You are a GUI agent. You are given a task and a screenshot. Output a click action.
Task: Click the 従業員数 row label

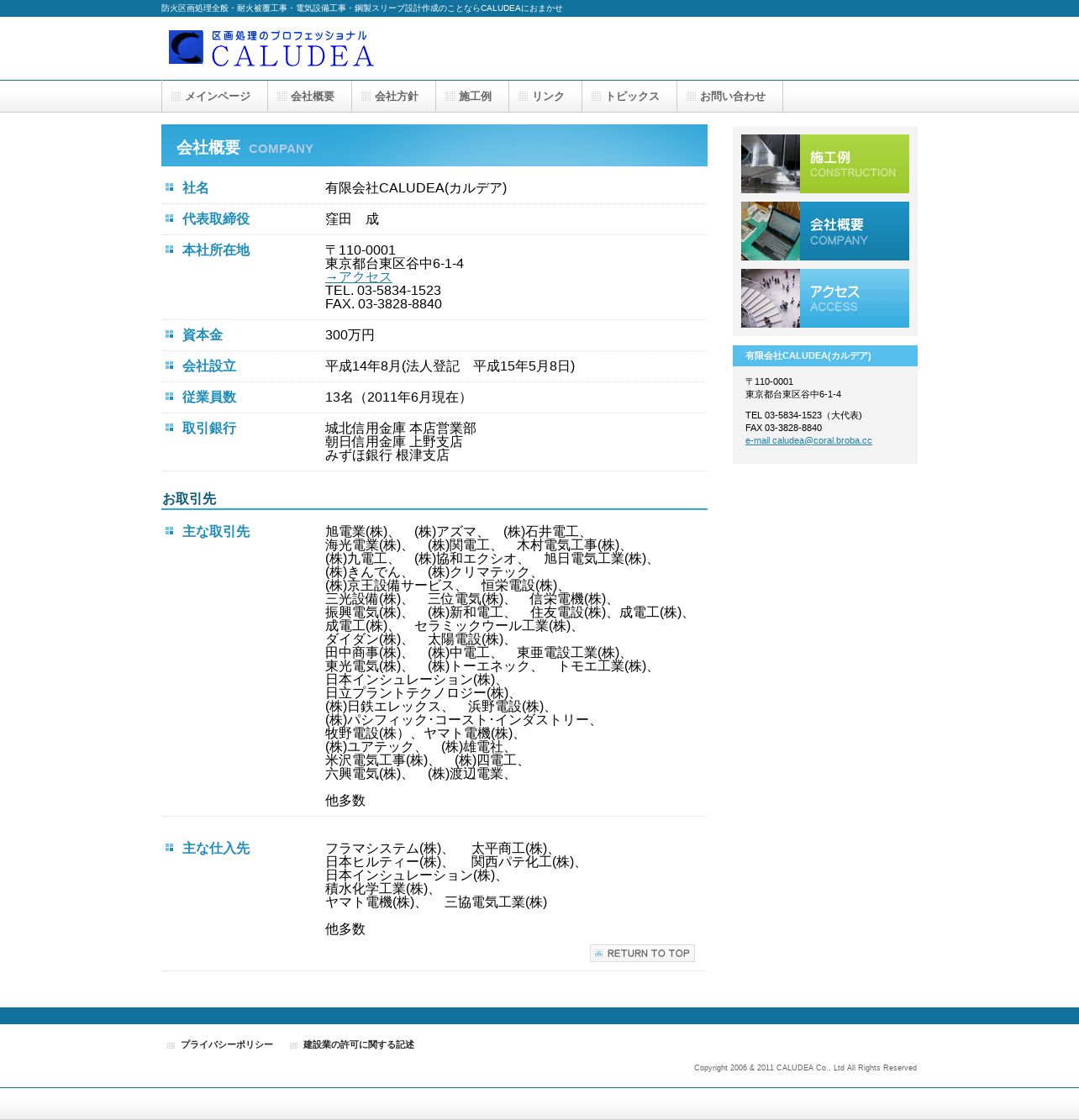[209, 397]
